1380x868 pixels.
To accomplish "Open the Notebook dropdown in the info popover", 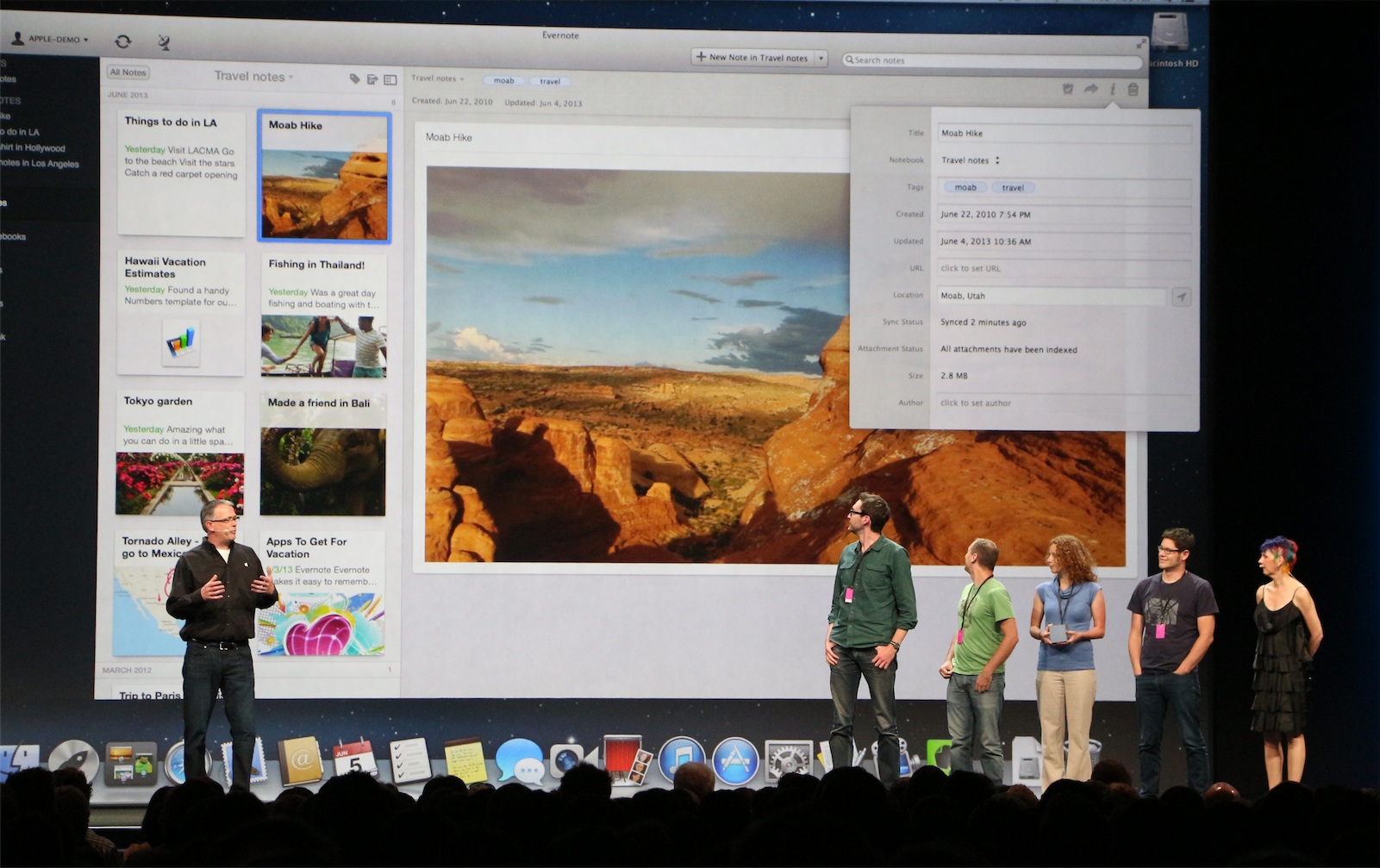I will click(971, 160).
